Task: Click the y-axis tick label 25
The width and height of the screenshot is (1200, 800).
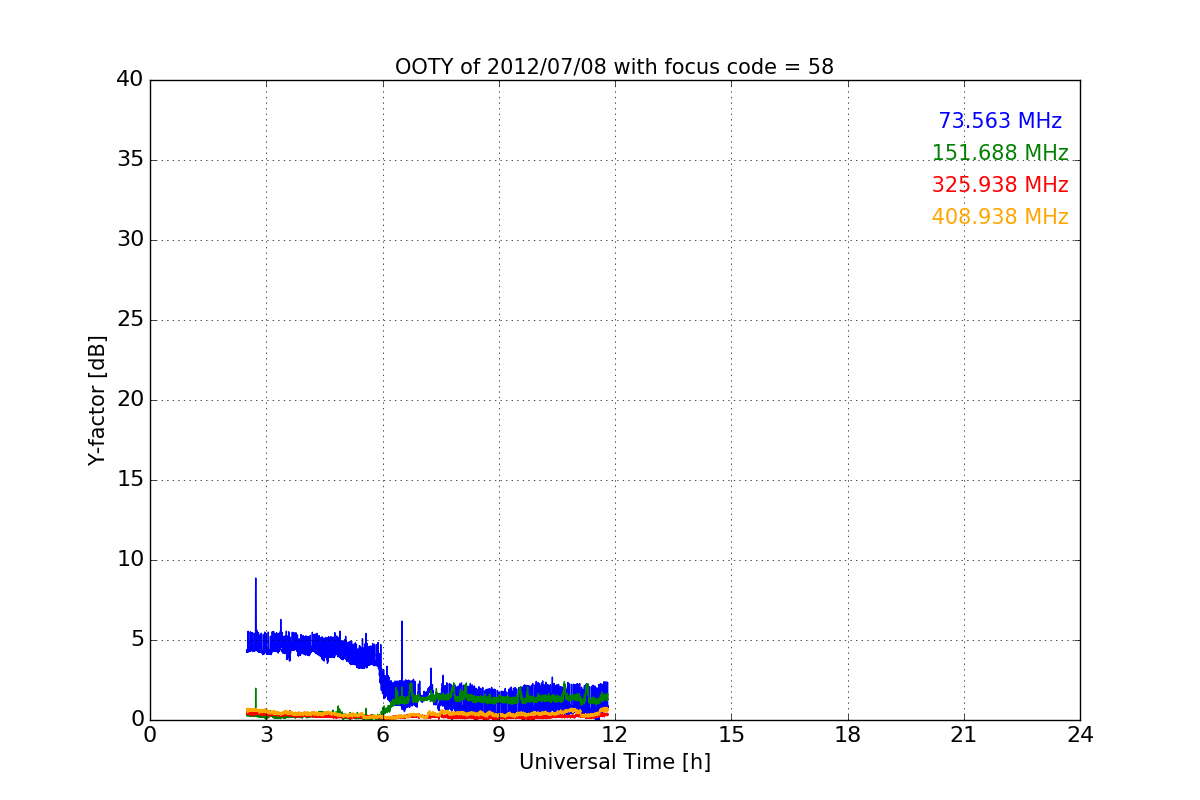Action: 130,320
